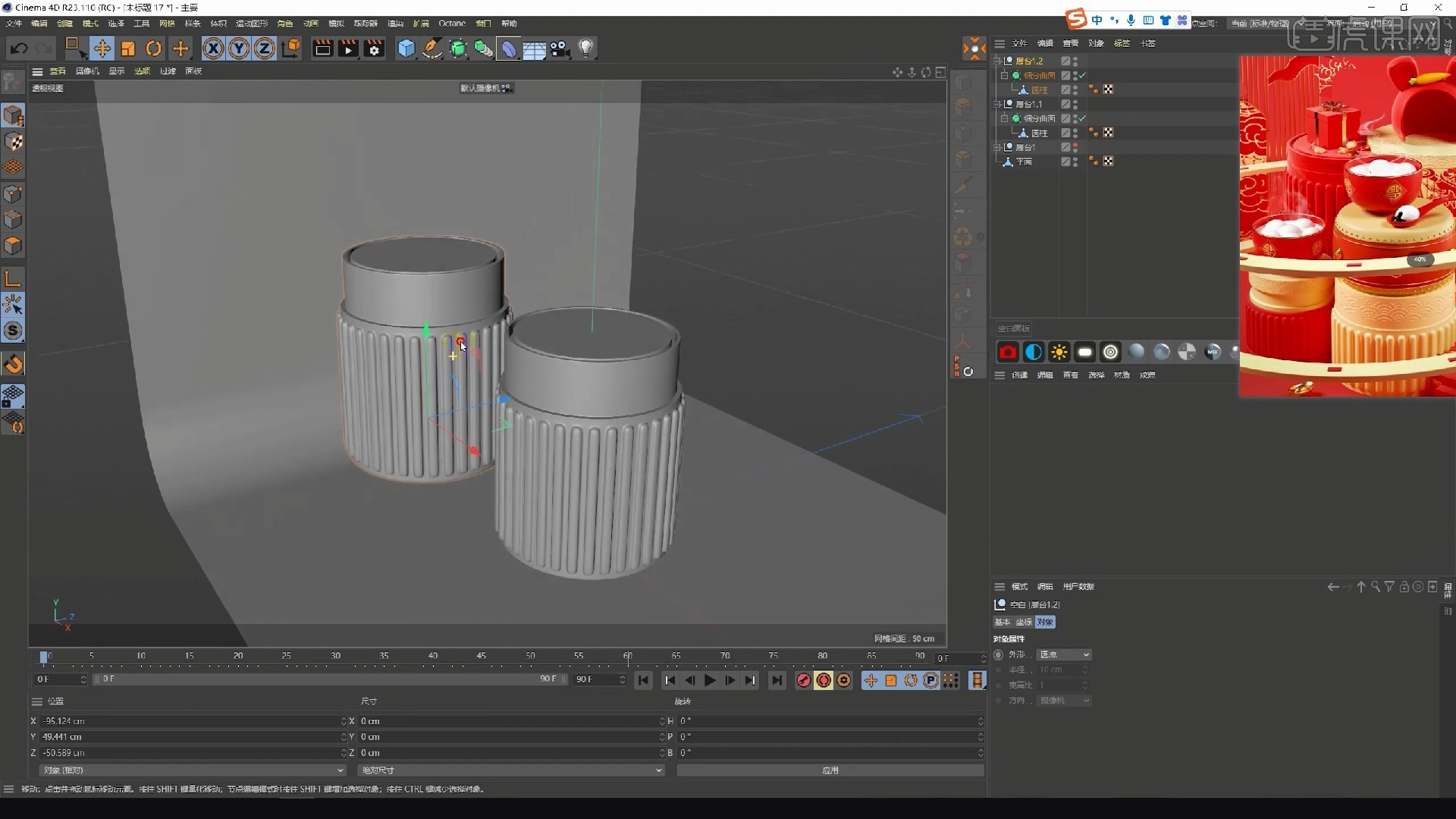Toggle layer box for 展台1.2
The height and width of the screenshot is (819, 1456).
pos(1065,61)
